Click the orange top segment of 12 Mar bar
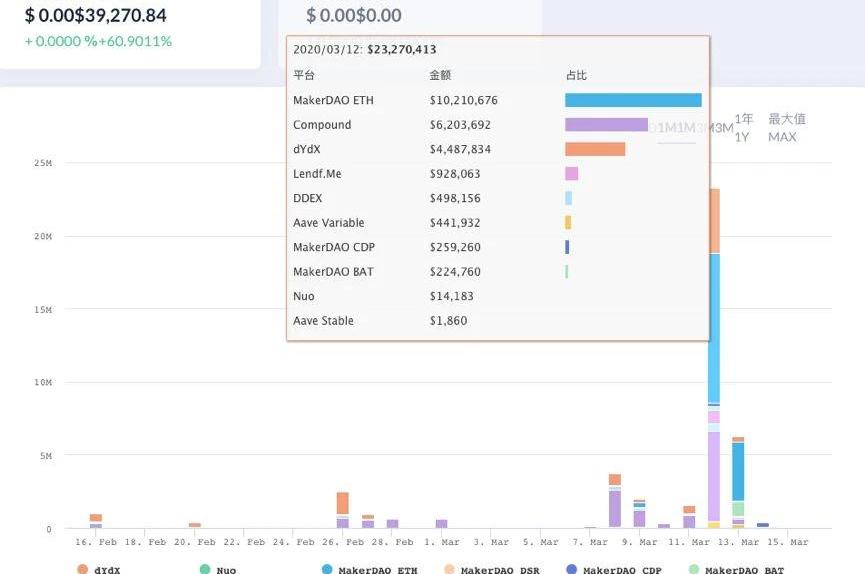The height and width of the screenshot is (574, 865). (x=714, y=221)
